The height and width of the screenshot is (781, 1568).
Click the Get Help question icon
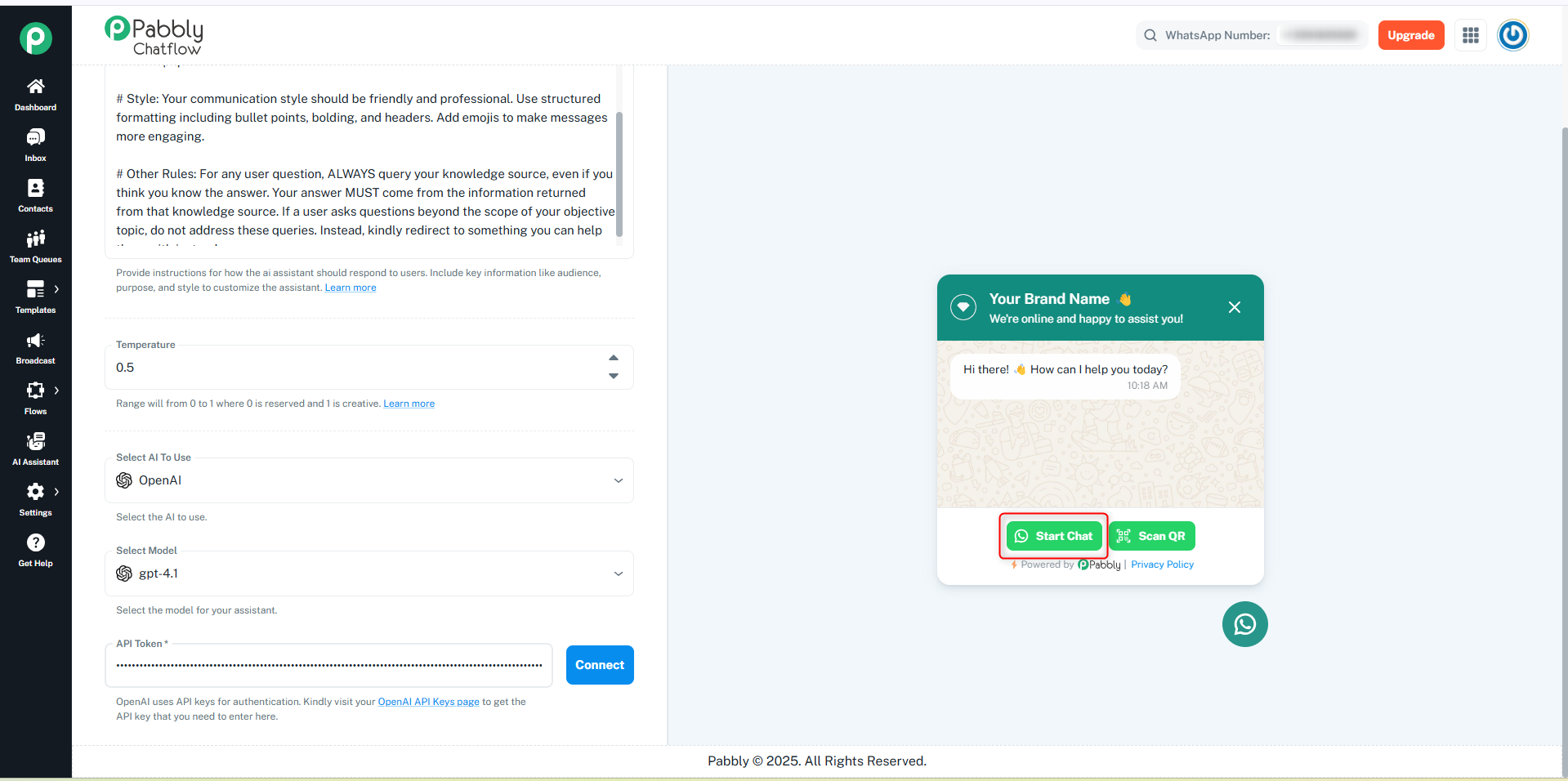(35, 542)
